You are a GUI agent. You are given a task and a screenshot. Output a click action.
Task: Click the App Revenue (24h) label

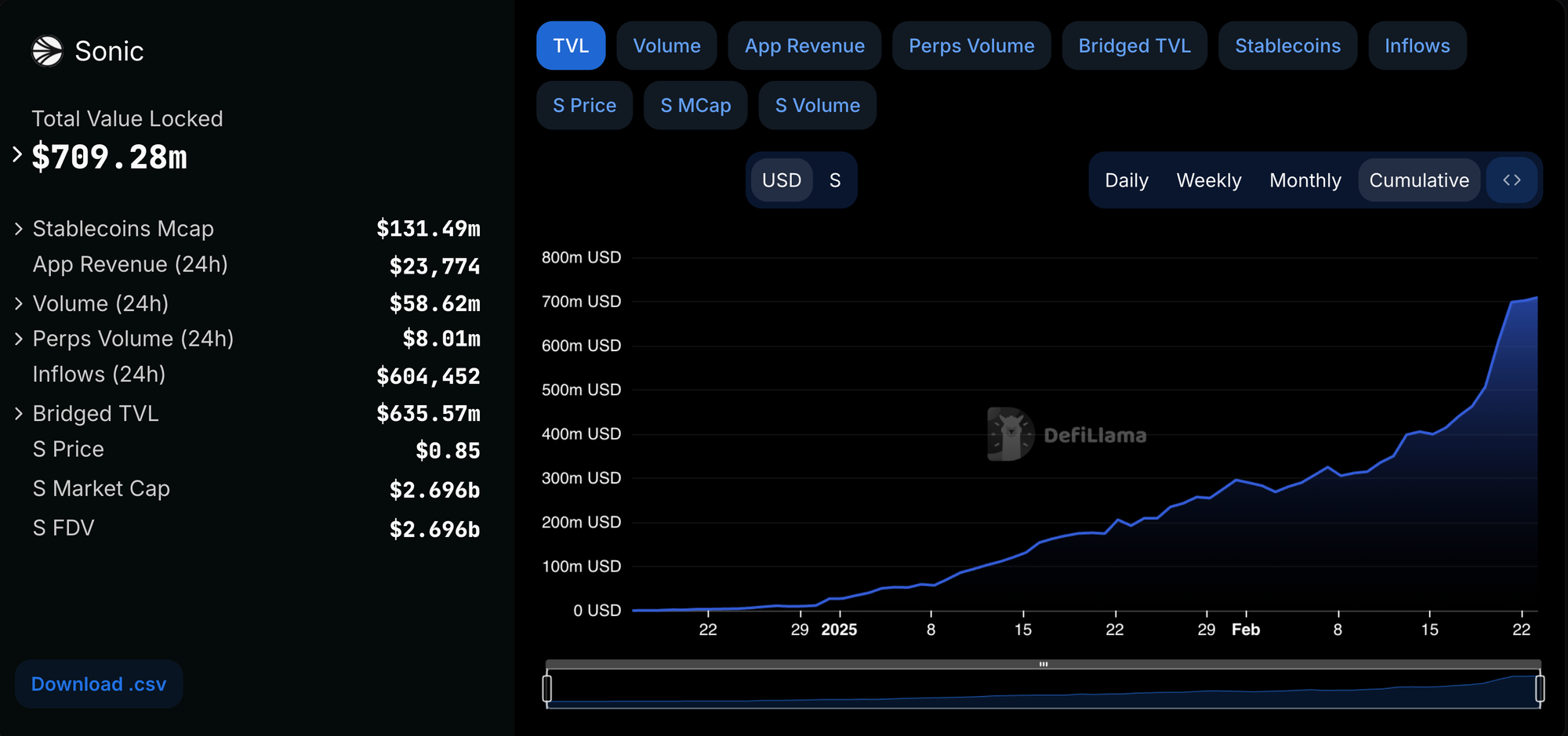point(130,264)
